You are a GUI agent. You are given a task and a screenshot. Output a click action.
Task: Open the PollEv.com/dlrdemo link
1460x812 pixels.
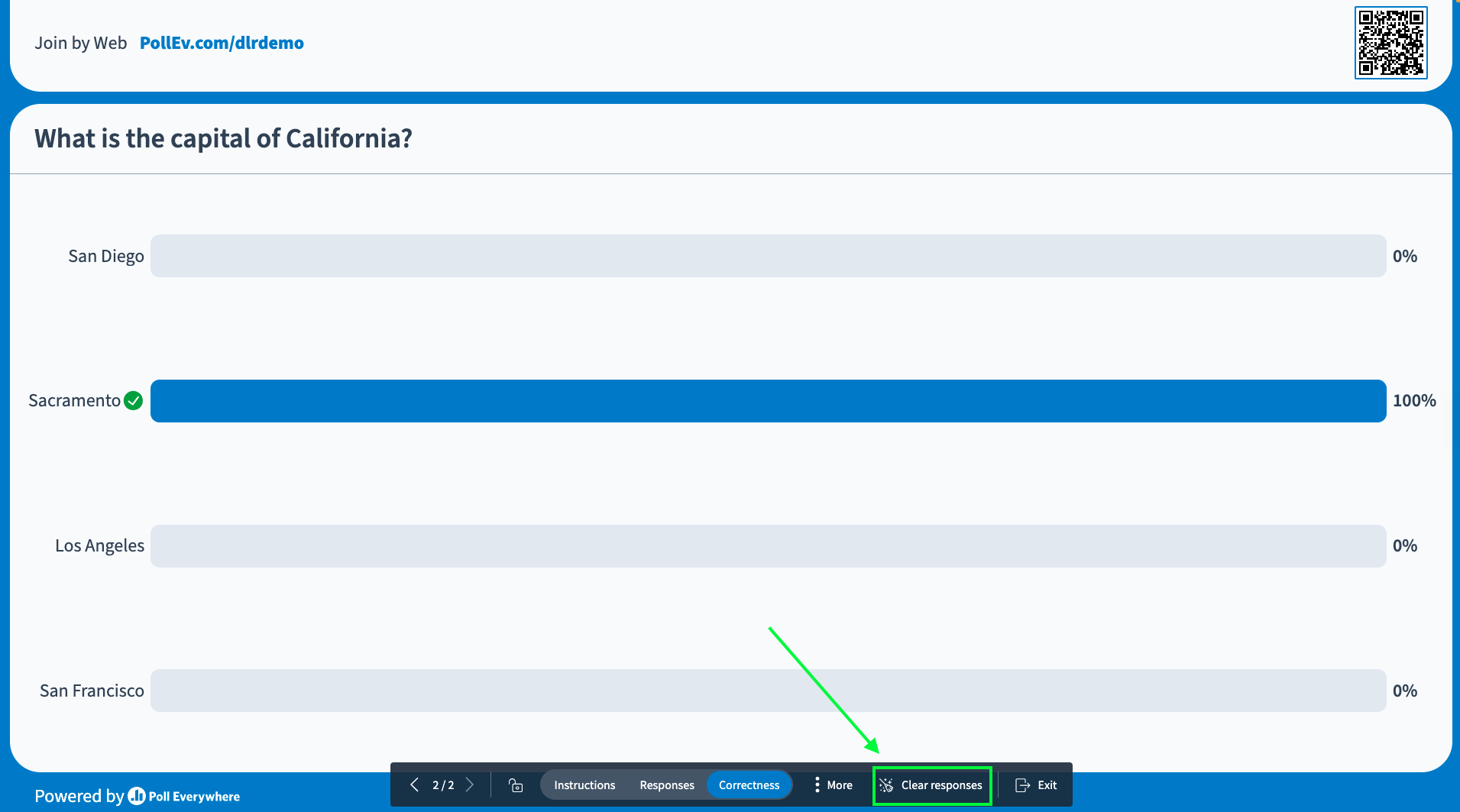222,43
